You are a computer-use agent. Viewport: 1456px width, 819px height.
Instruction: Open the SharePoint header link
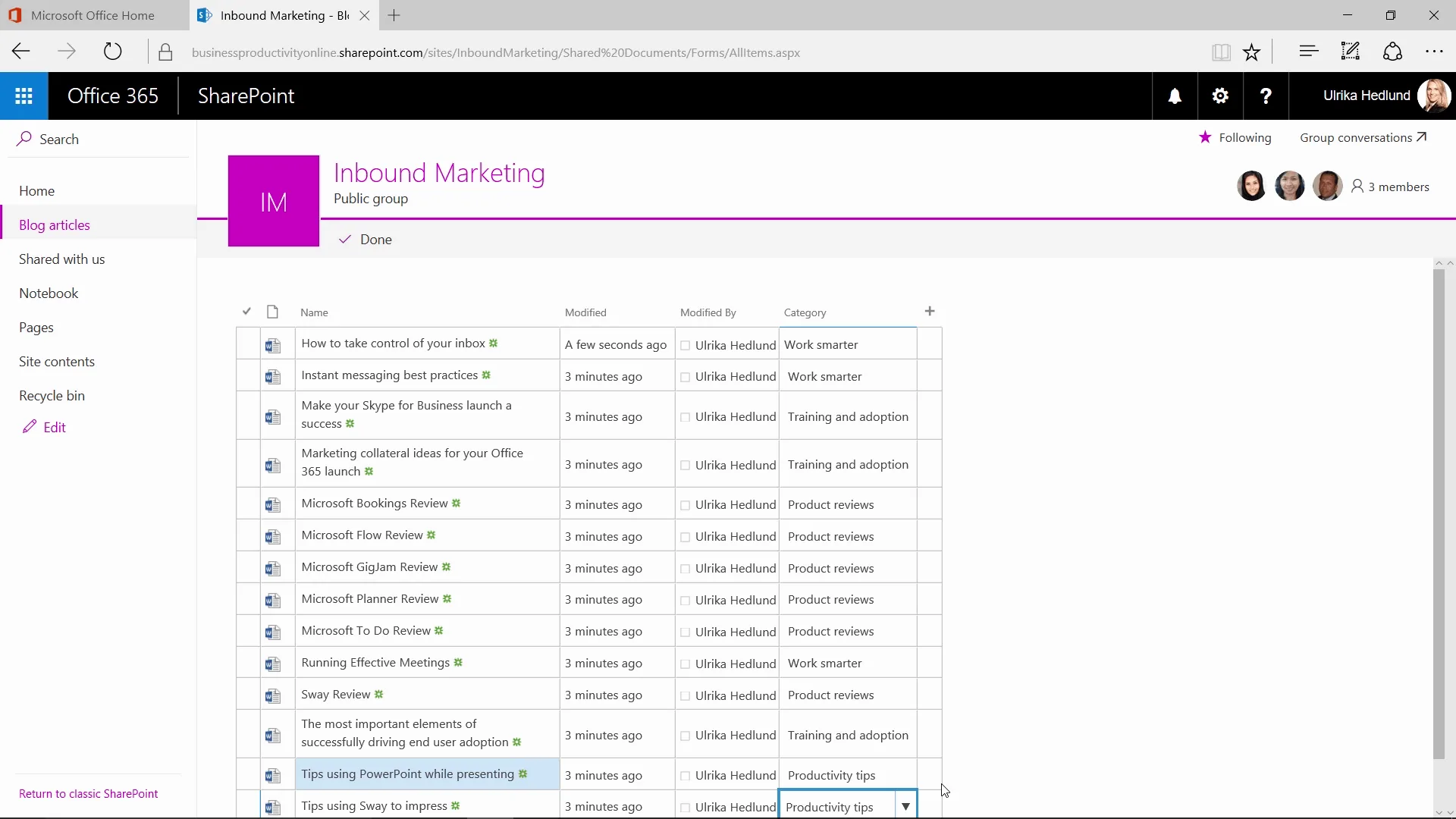pyautogui.click(x=246, y=96)
